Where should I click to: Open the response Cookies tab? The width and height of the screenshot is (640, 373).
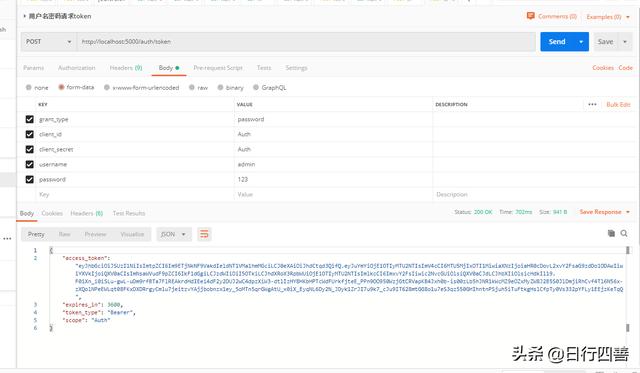coord(52,213)
